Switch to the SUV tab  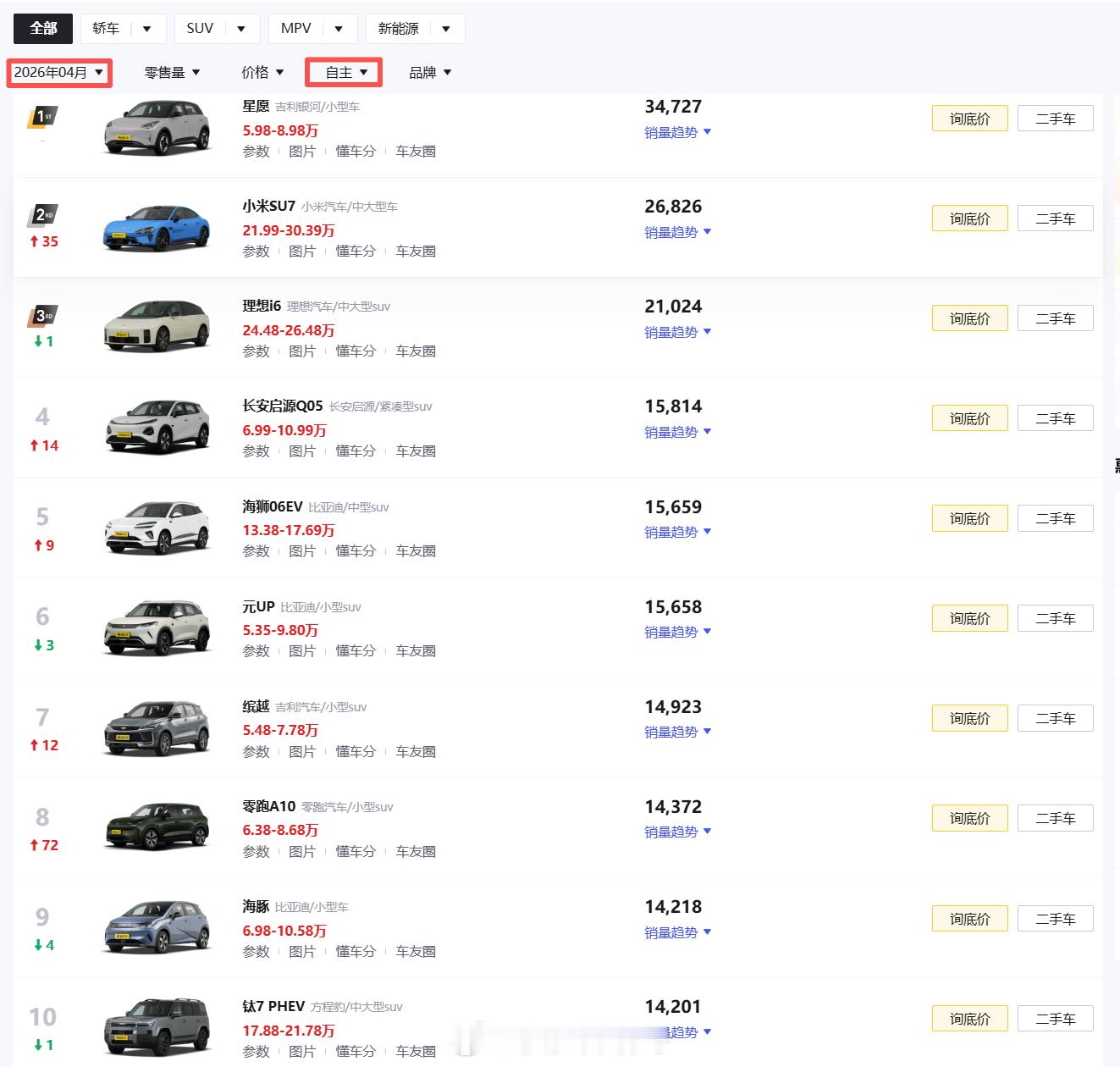tap(200, 29)
